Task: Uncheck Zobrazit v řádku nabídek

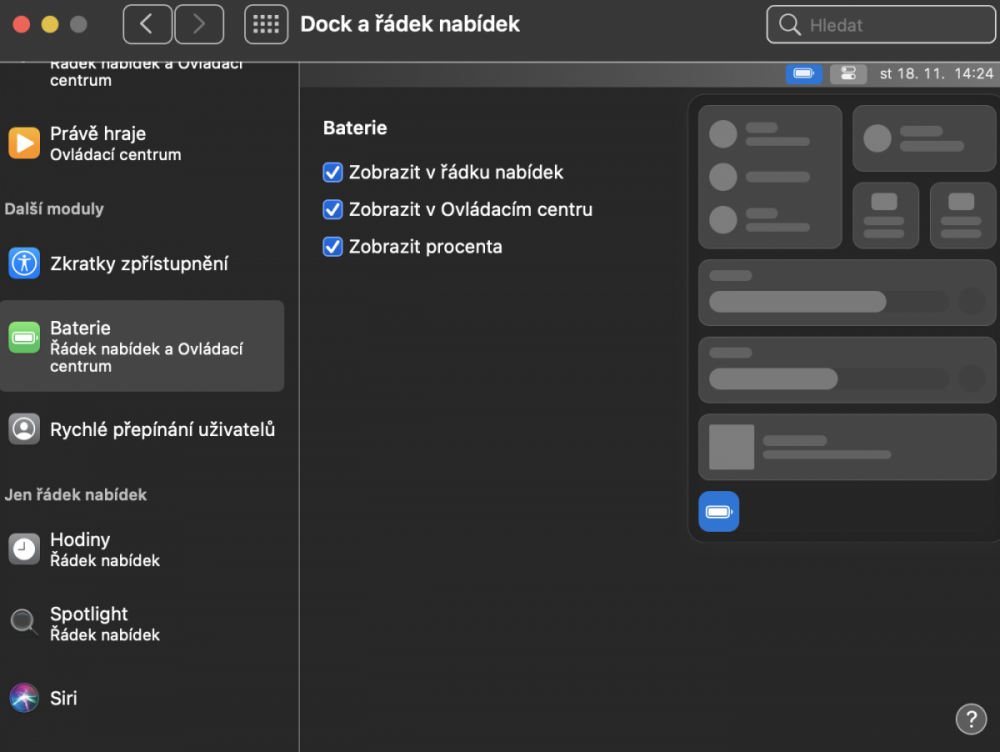Action: point(332,172)
